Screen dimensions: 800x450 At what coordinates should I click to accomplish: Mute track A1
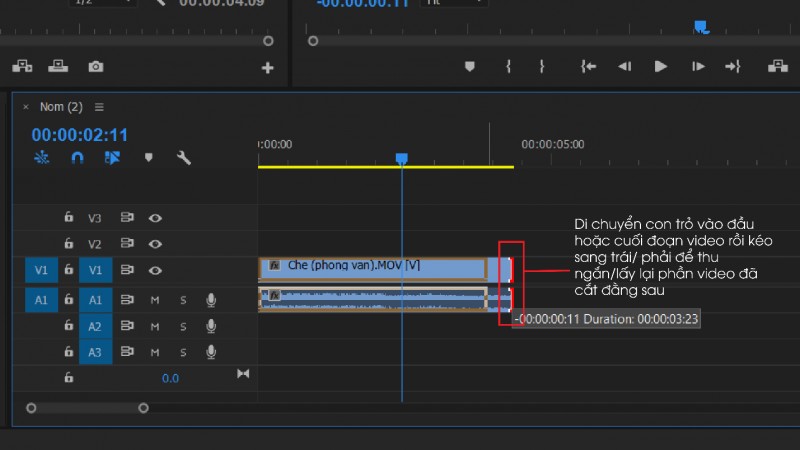pyautogui.click(x=155, y=301)
